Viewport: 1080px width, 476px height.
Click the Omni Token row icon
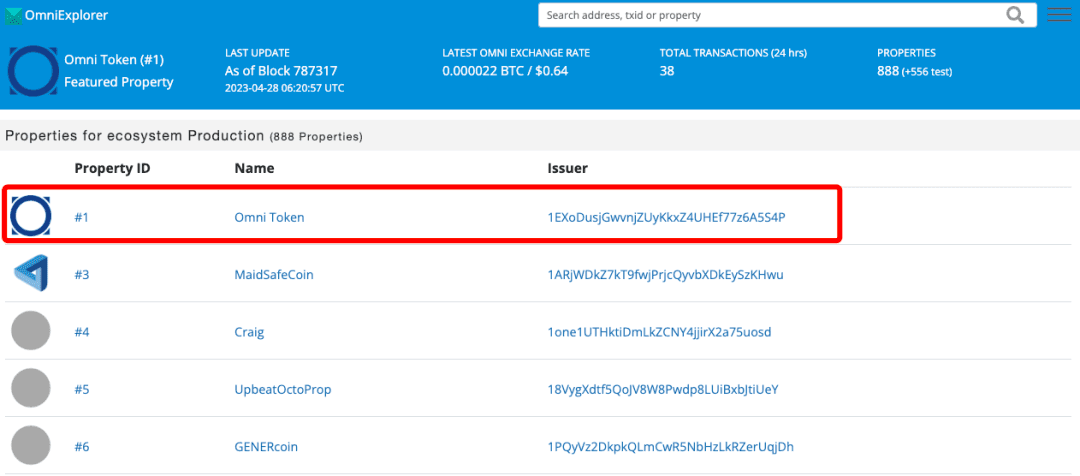tap(31, 216)
